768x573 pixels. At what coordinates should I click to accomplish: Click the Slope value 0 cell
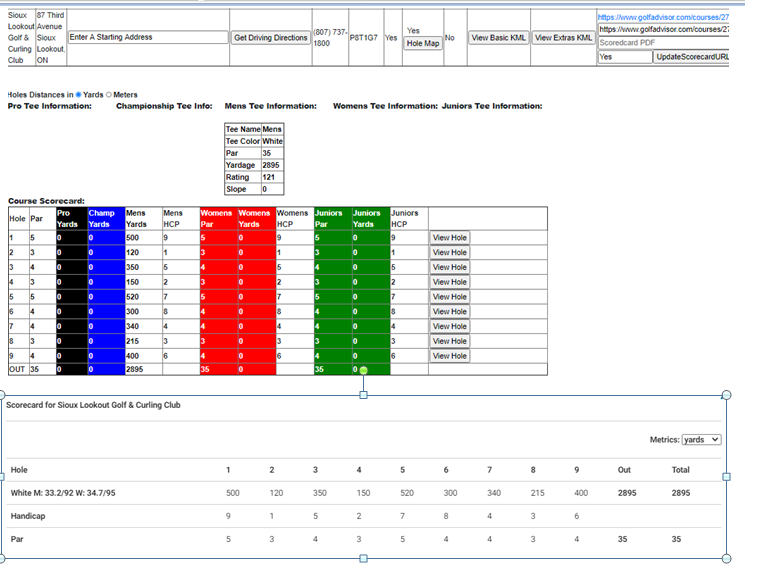pos(272,189)
